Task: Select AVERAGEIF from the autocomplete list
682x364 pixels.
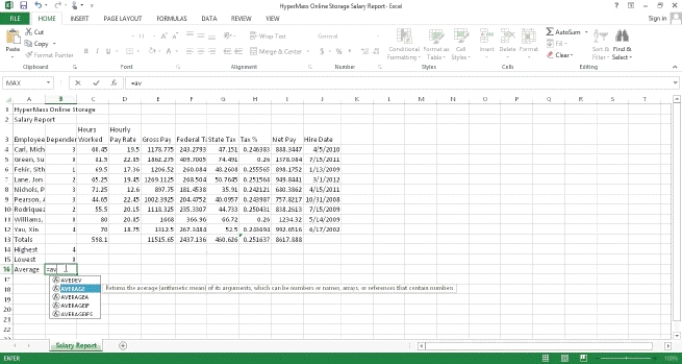Action: 75,305
